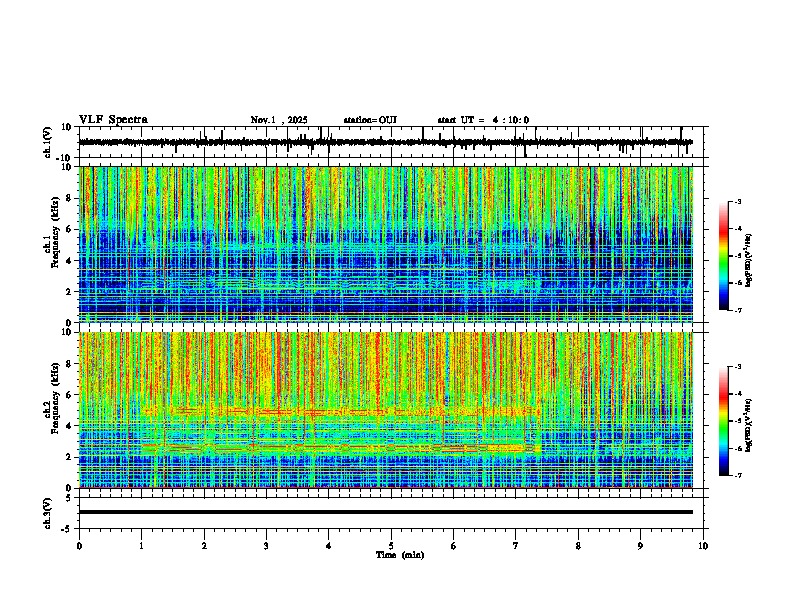Click the ch.2 color bar PSD unit label

pyautogui.click(x=748, y=426)
